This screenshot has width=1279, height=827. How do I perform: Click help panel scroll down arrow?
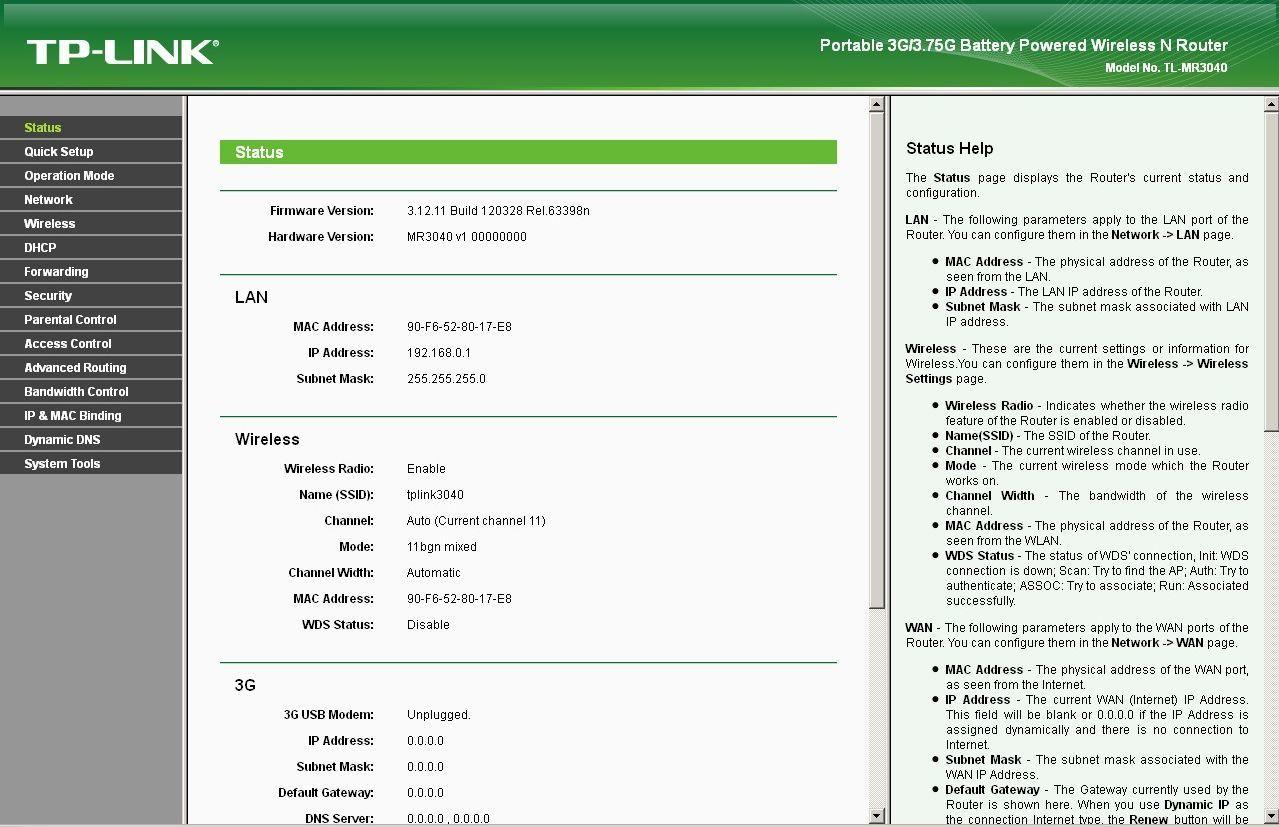pyautogui.click(x=1271, y=815)
